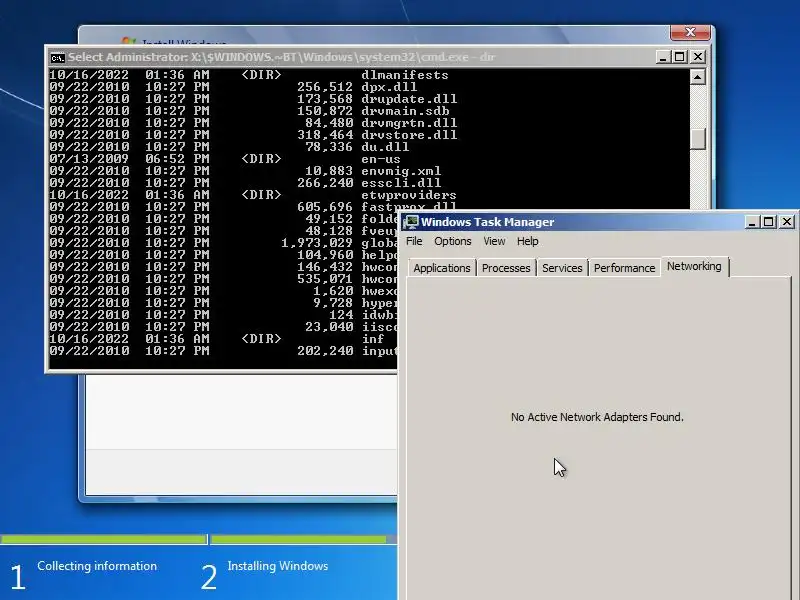Viewport: 800px width, 600px height.
Task: Click the dpx.dll file listing
Action: (389, 87)
